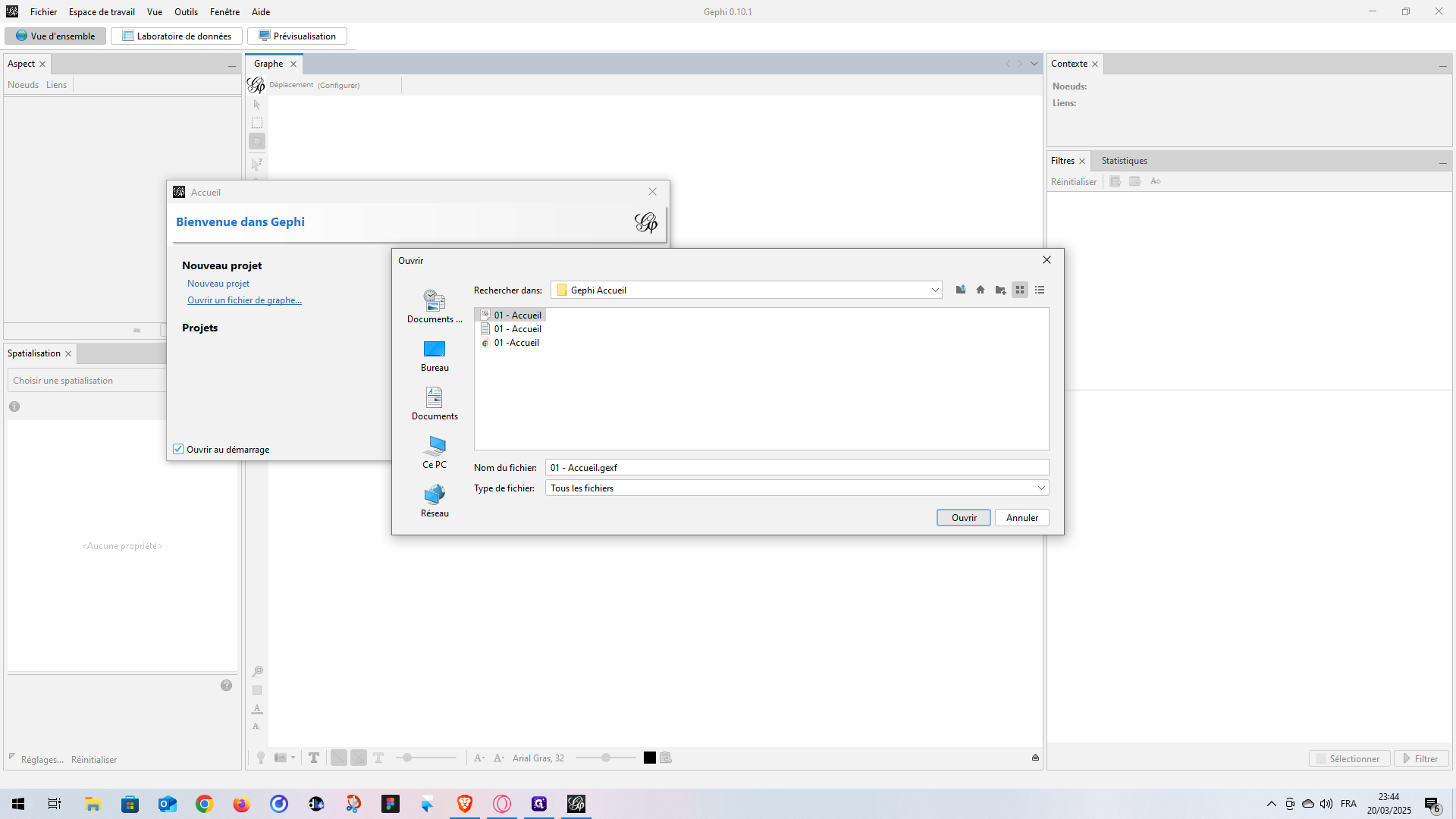
Task: Select the Statistiques tab
Action: pos(1124,160)
